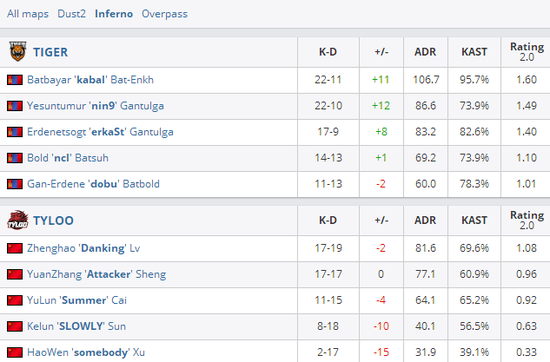This screenshot has width=550, height=362.
Task: Click the Mongolian flag beside kabal
Action: (x=15, y=80)
